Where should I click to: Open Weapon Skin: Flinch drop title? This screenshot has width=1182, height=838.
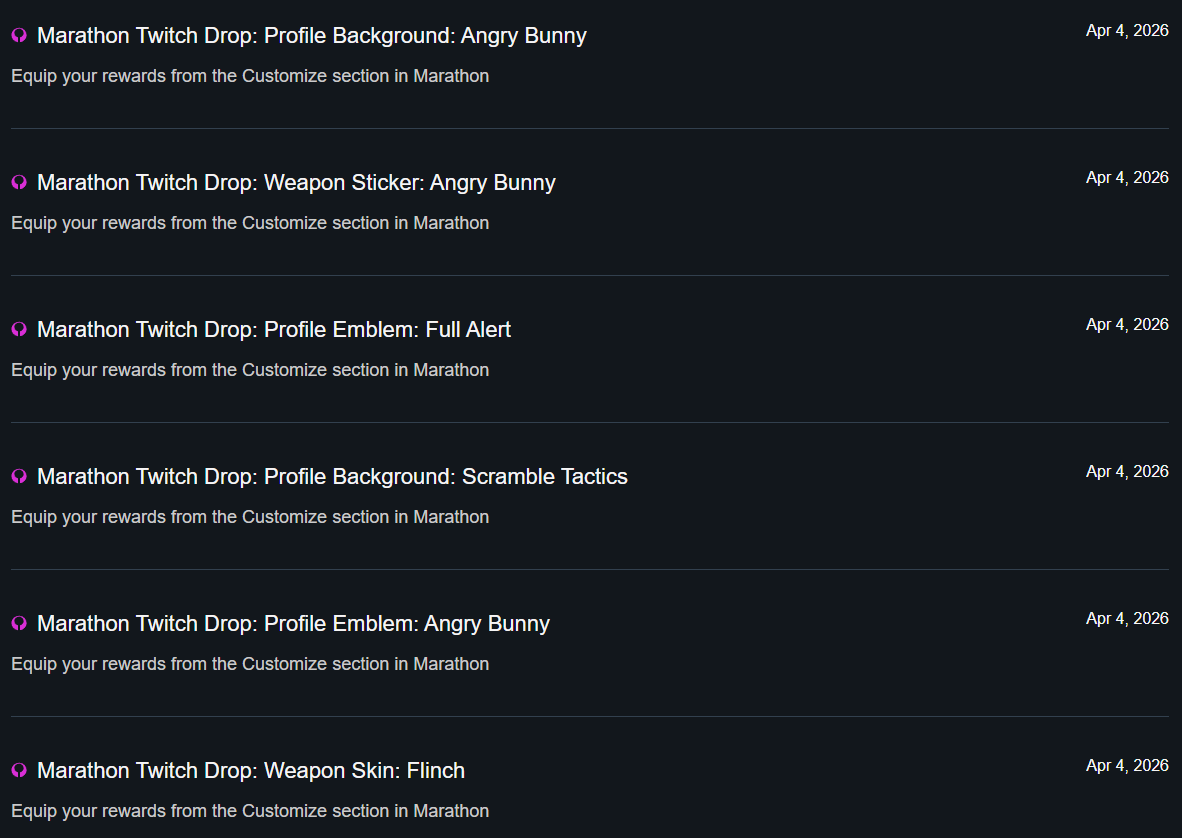[251, 771]
